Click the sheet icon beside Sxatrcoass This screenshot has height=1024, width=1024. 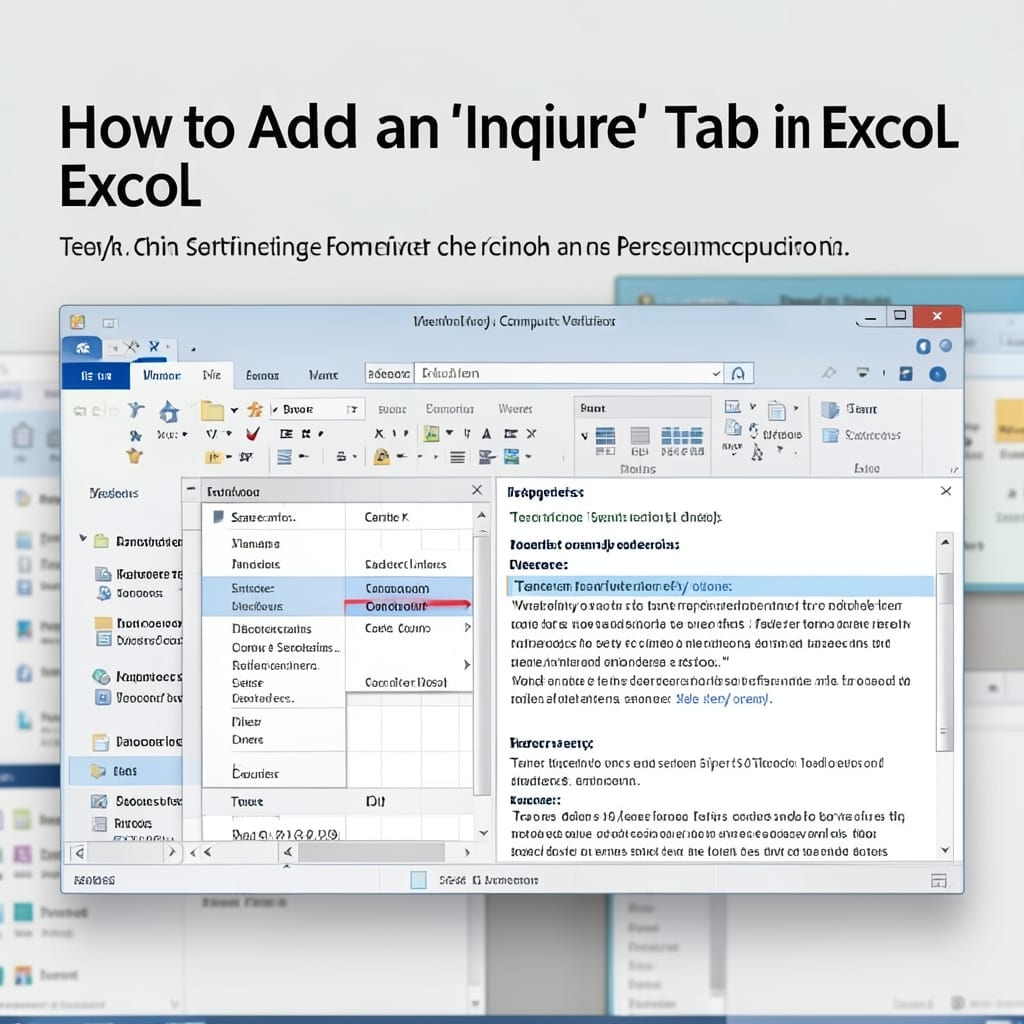830,435
